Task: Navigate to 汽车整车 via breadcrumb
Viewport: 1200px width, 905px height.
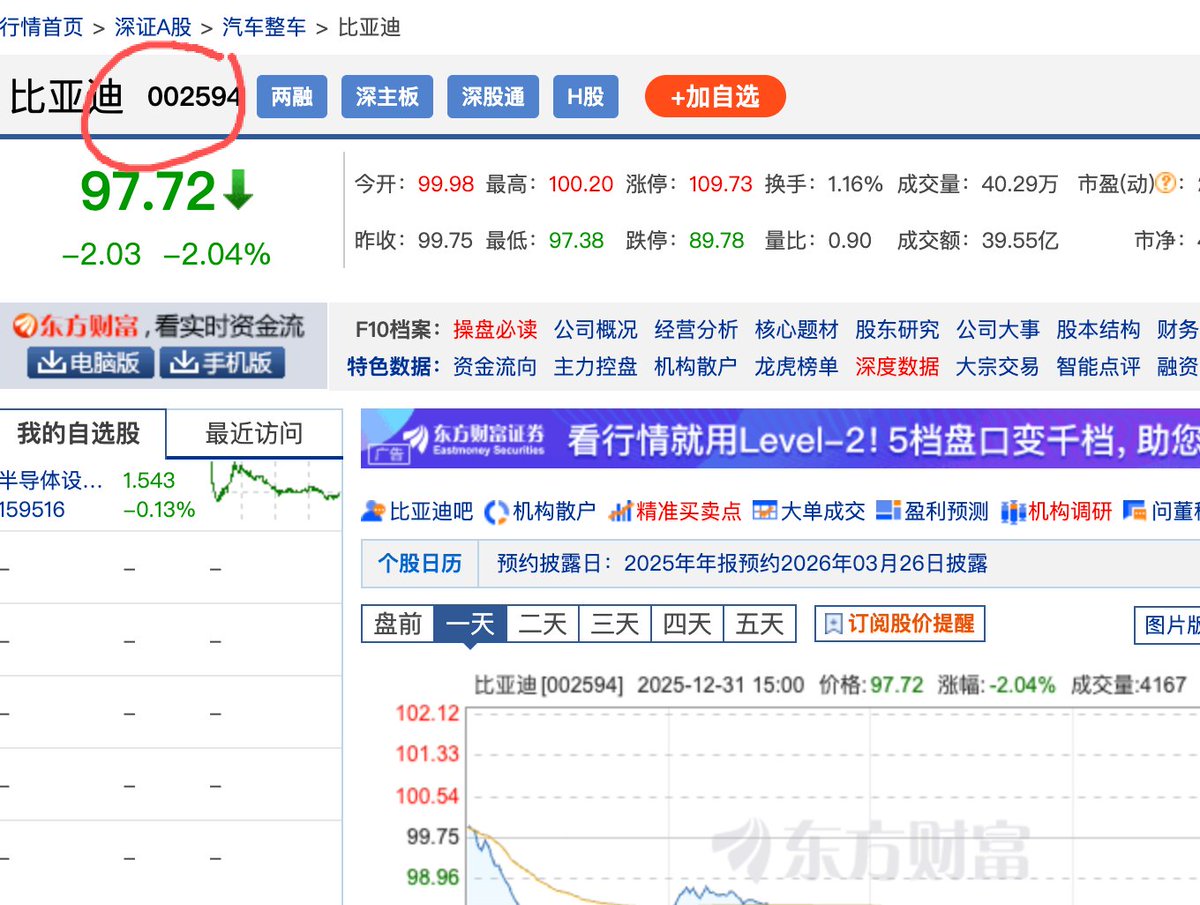Action: (x=263, y=27)
